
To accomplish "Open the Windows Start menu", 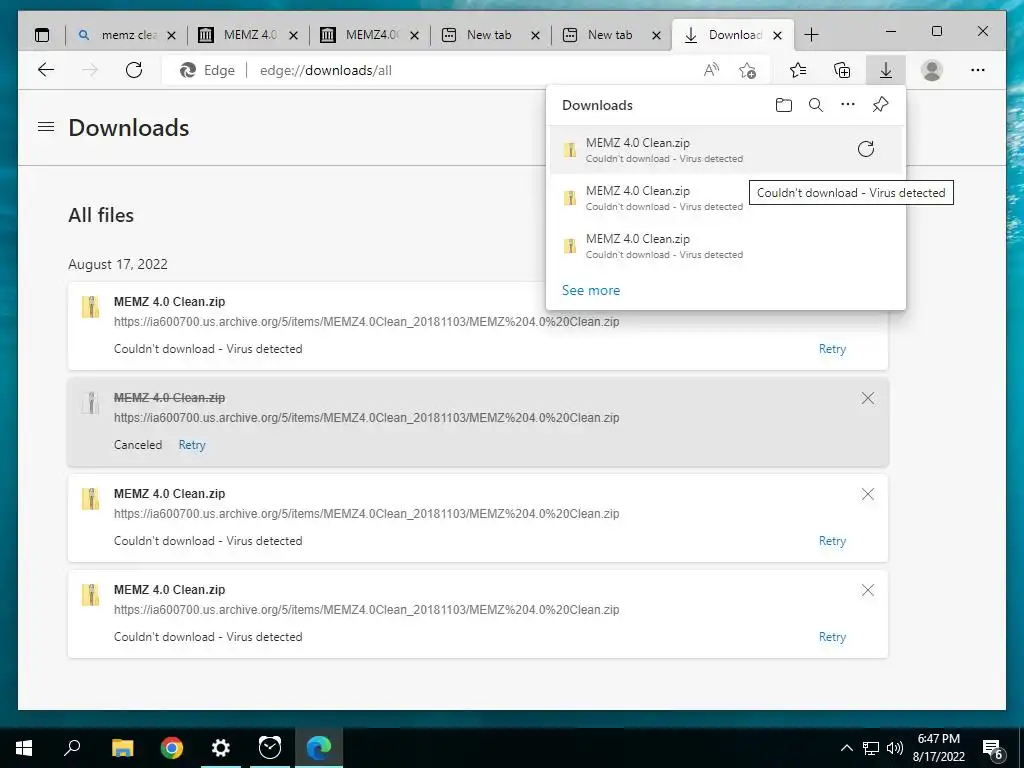I will tap(24, 748).
